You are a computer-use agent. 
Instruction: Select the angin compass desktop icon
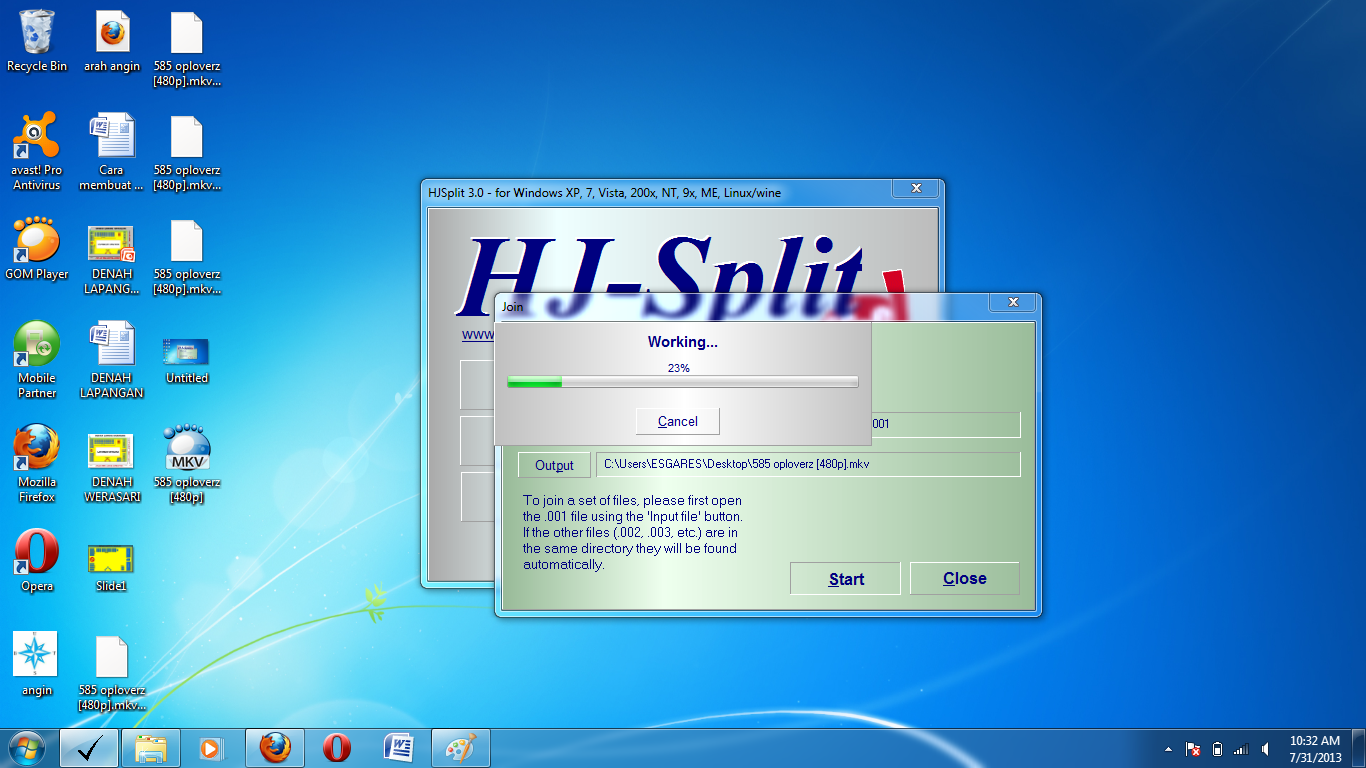[x=37, y=663]
